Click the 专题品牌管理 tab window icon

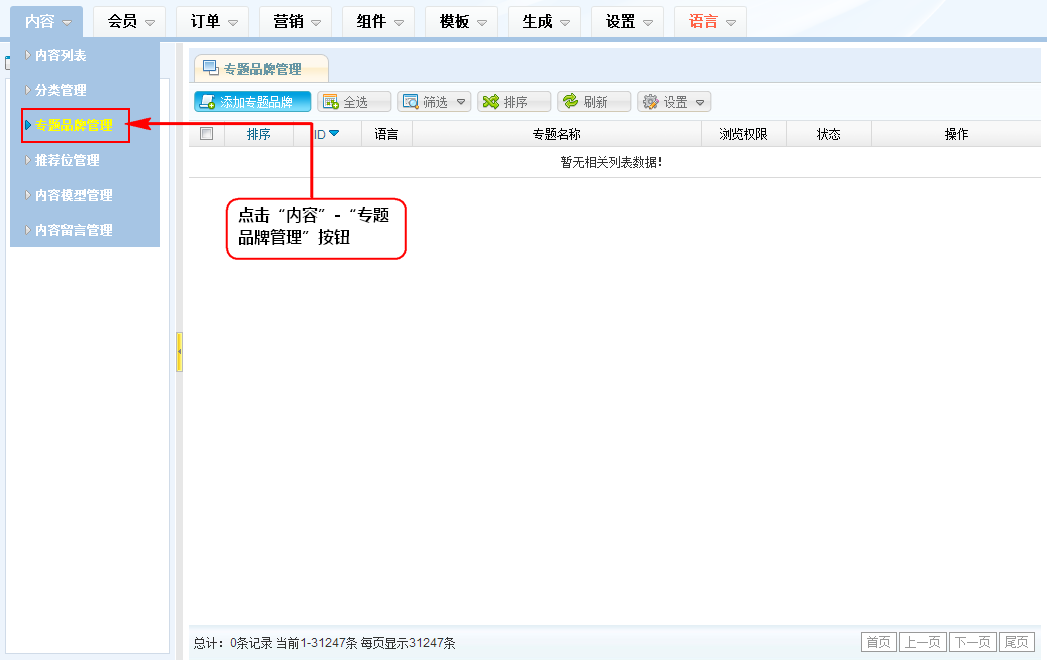coord(211,68)
